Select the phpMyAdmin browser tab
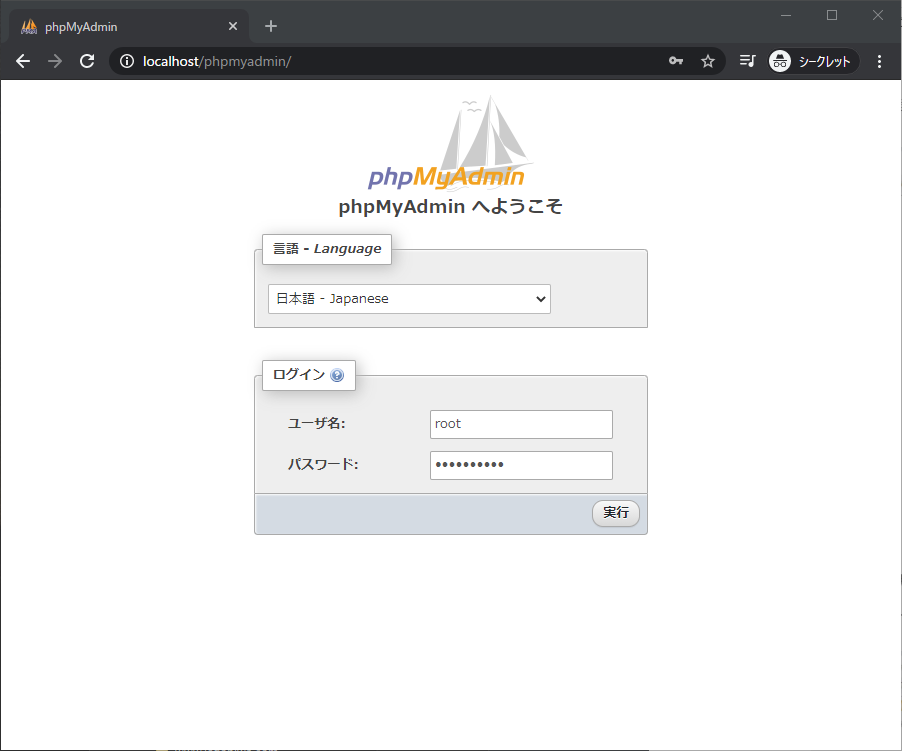The width and height of the screenshot is (902, 751). [129, 26]
